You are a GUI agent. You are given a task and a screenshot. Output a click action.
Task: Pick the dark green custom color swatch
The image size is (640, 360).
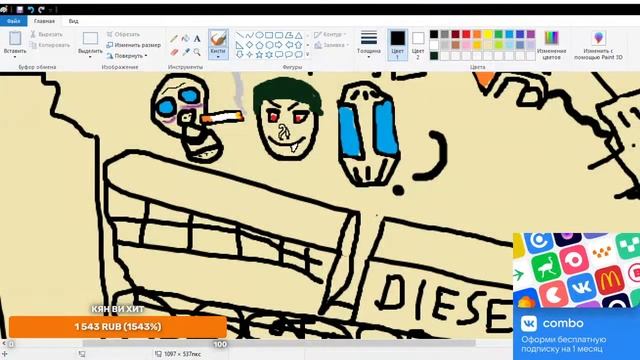(x=434, y=55)
